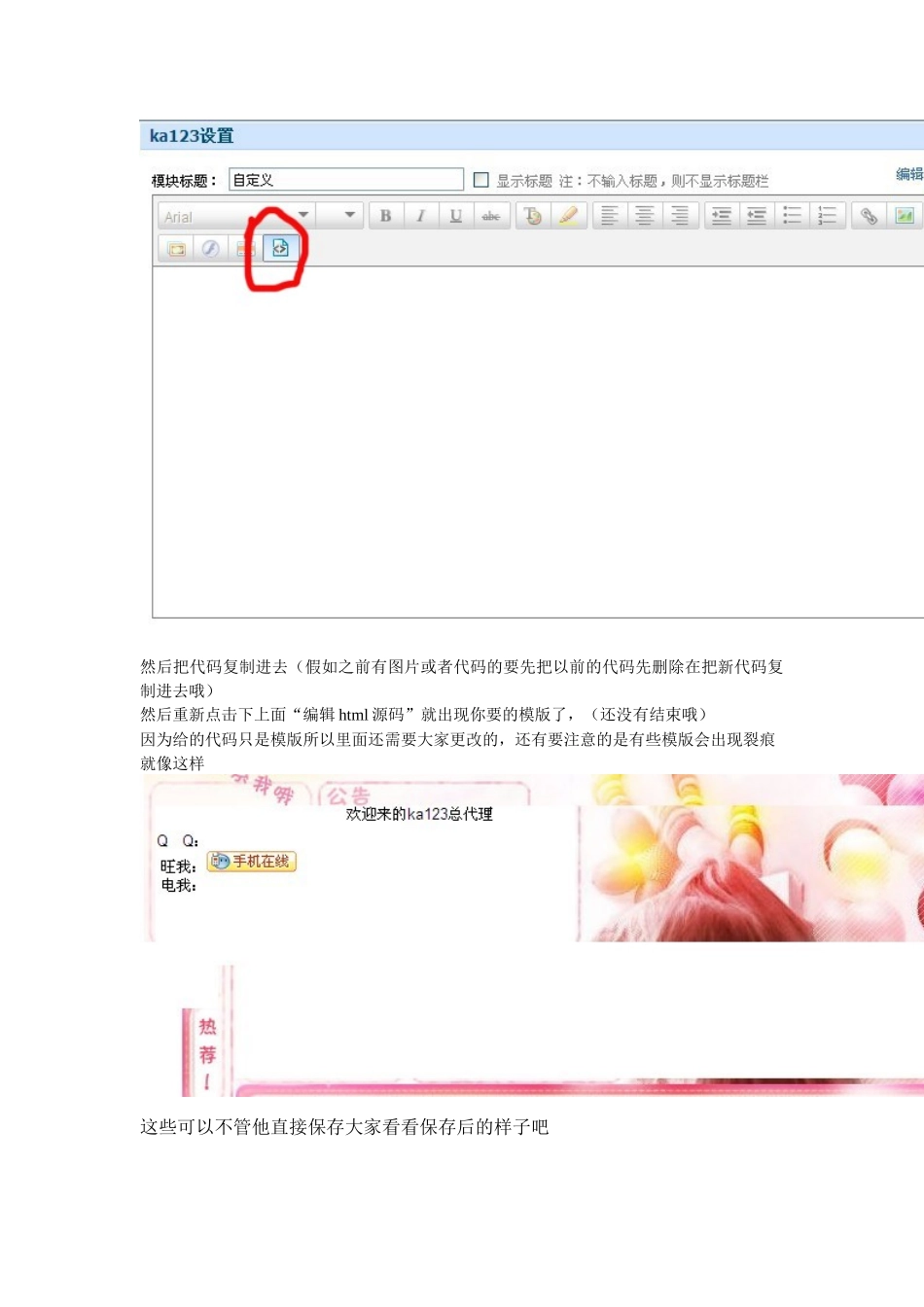Toggle bold formatting in the editor toolbar

pyautogui.click(x=386, y=216)
